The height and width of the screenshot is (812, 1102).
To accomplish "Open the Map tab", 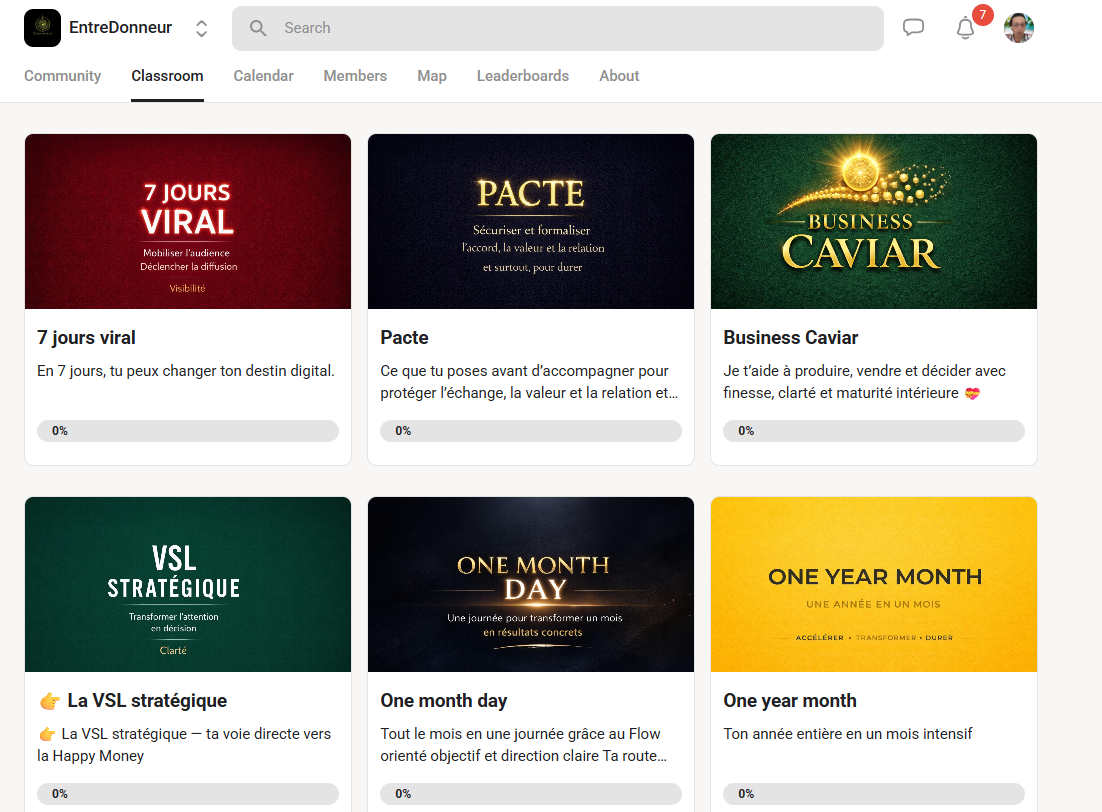I will [x=432, y=76].
